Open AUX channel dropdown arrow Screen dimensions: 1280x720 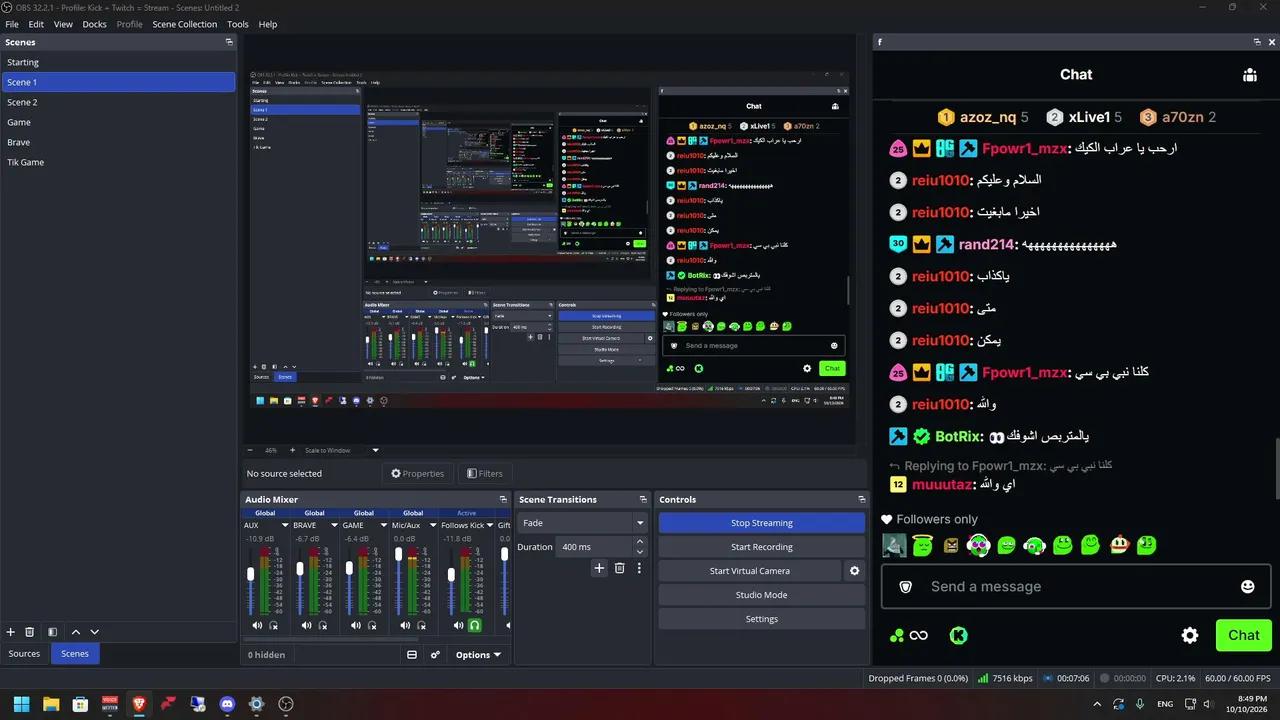(285, 525)
